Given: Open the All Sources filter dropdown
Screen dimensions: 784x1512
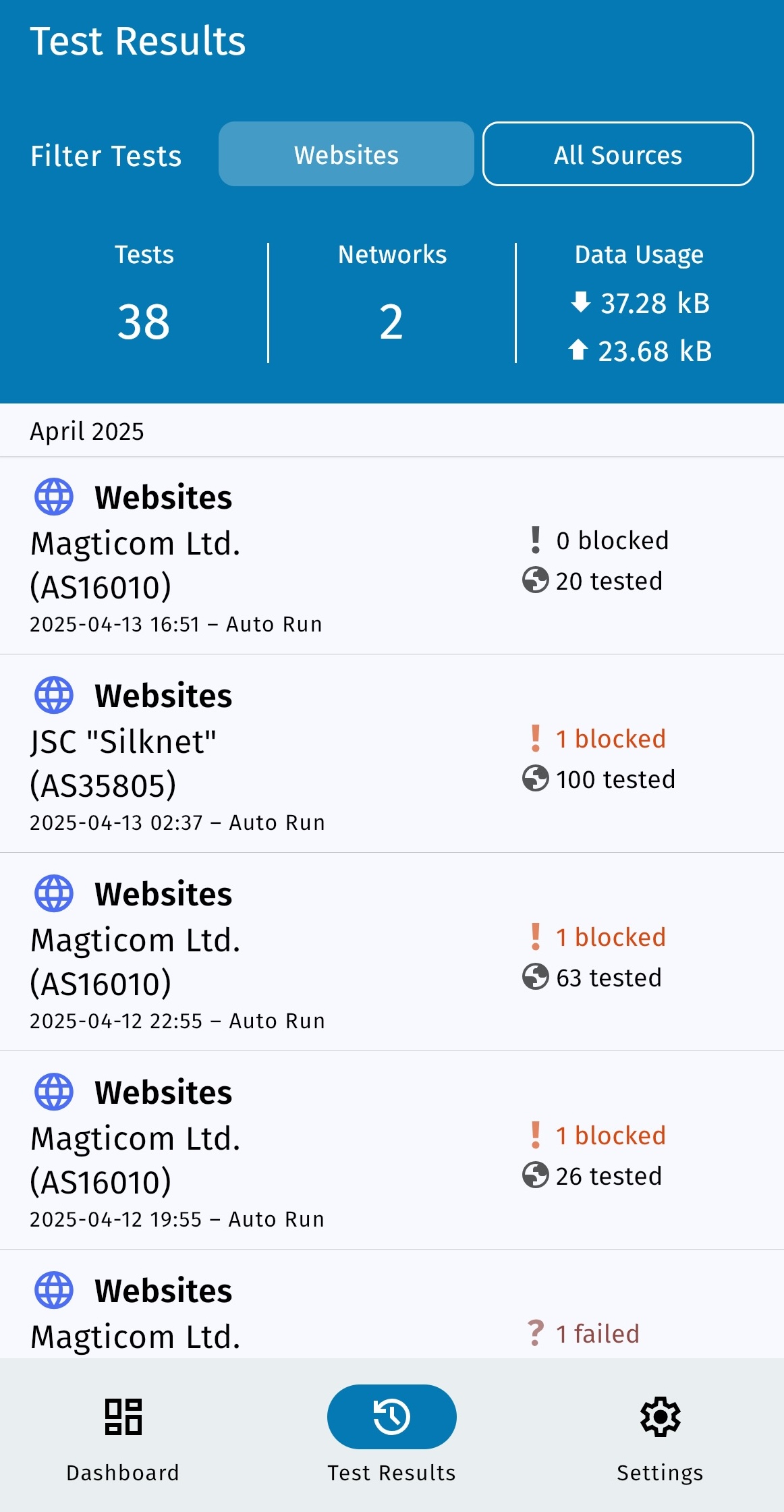Looking at the screenshot, I should point(618,155).
